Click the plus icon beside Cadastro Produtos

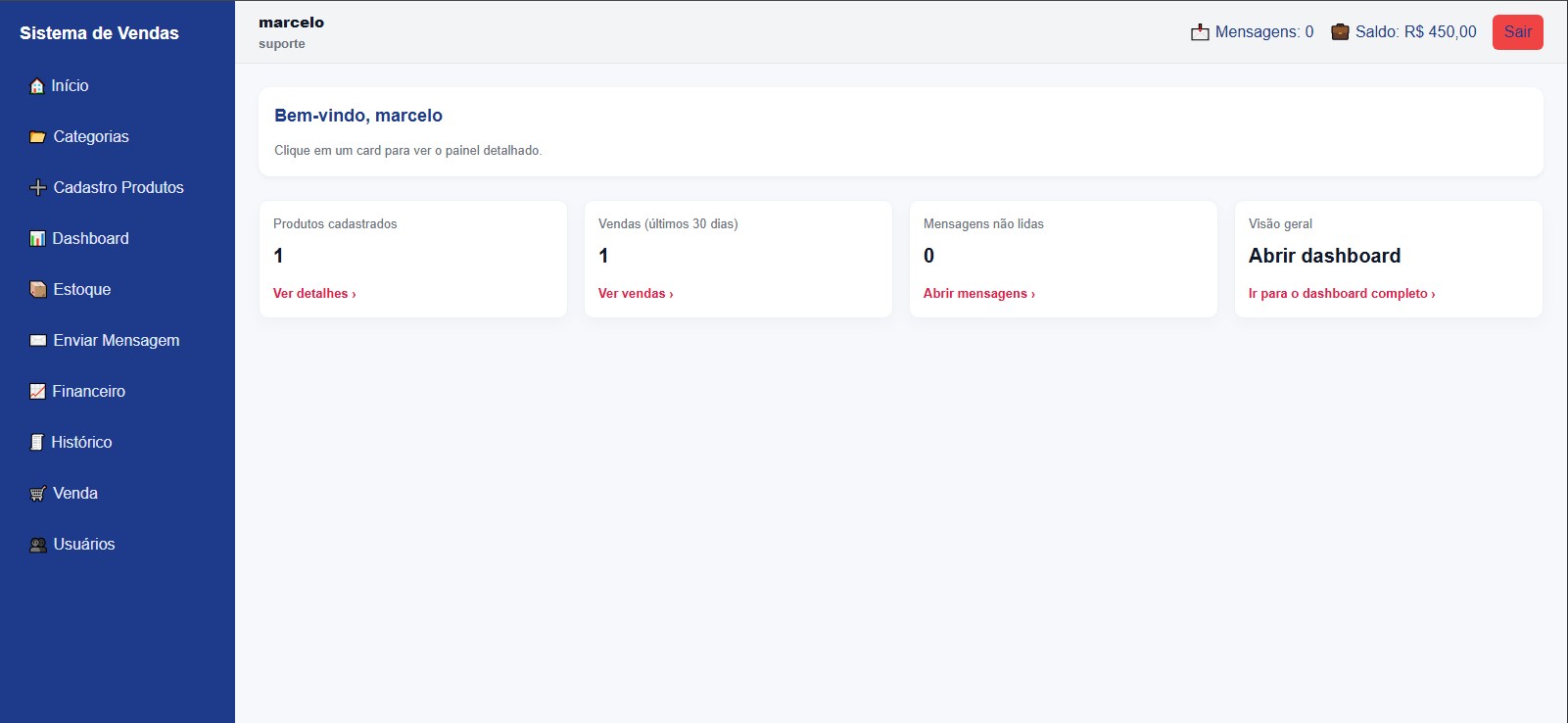(37, 188)
